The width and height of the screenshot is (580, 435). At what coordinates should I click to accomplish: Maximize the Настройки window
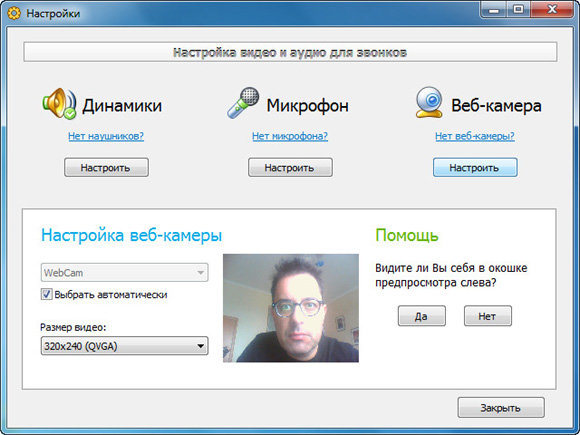pos(519,10)
